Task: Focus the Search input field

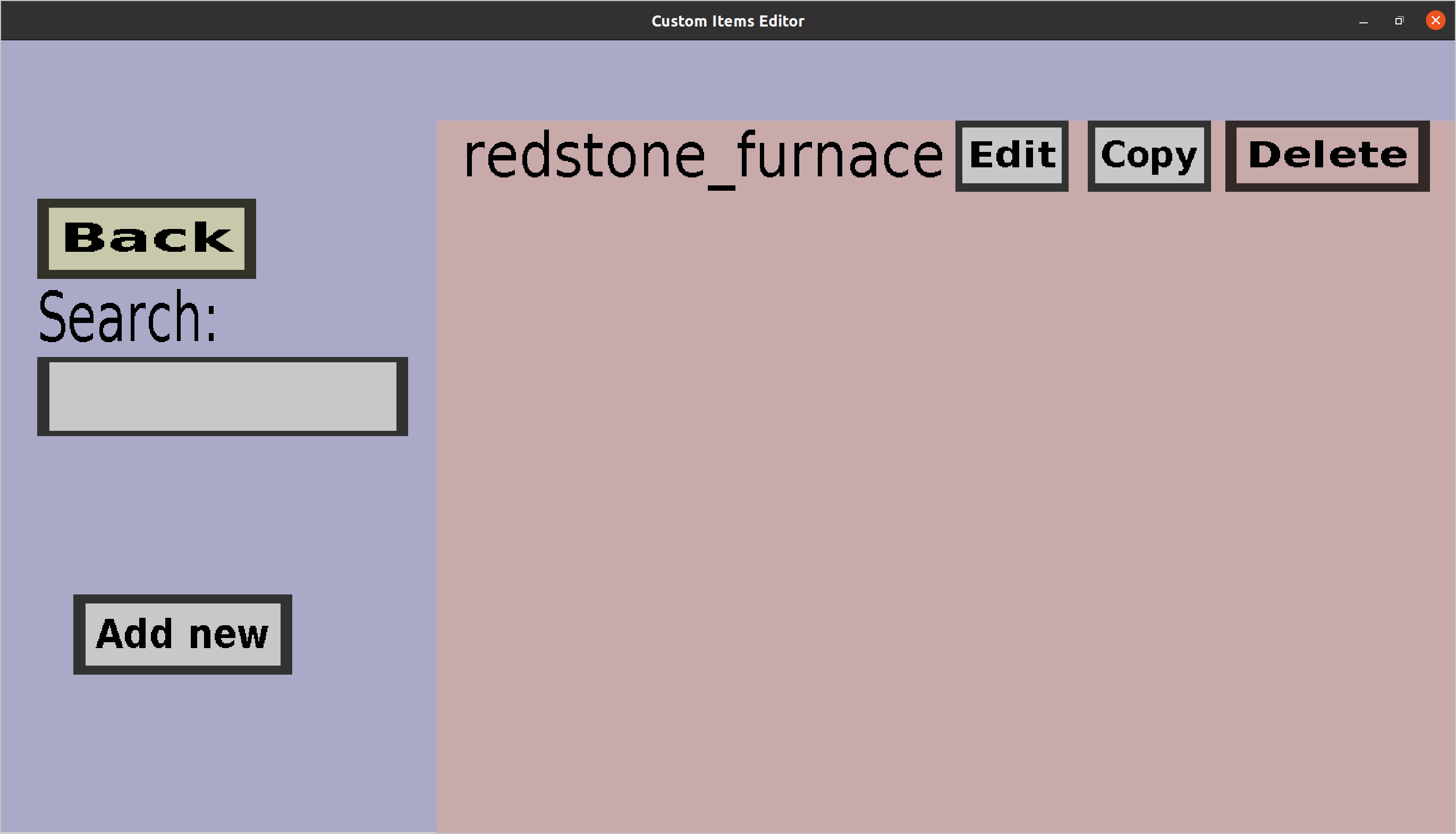Action: (x=222, y=396)
